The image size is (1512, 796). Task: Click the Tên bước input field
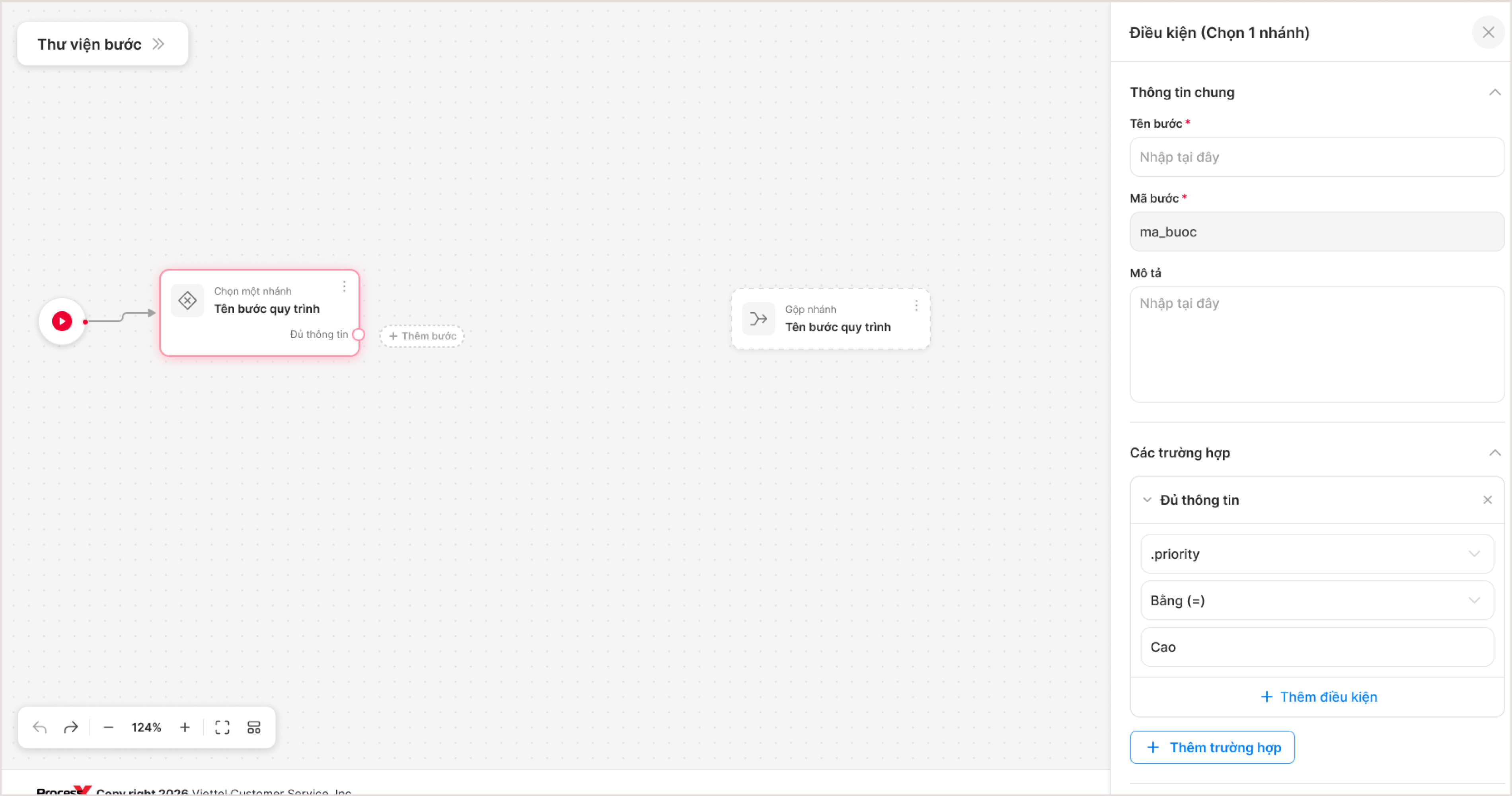click(x=1317, y=157)
